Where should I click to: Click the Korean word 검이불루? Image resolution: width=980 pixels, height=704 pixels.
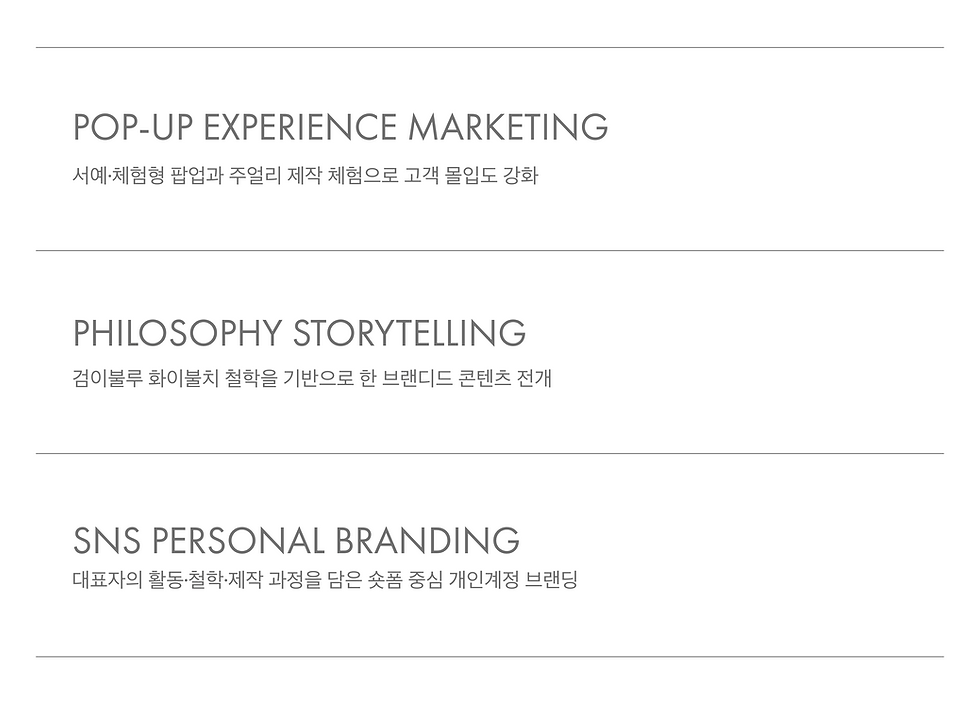click(x=107, y=380)
